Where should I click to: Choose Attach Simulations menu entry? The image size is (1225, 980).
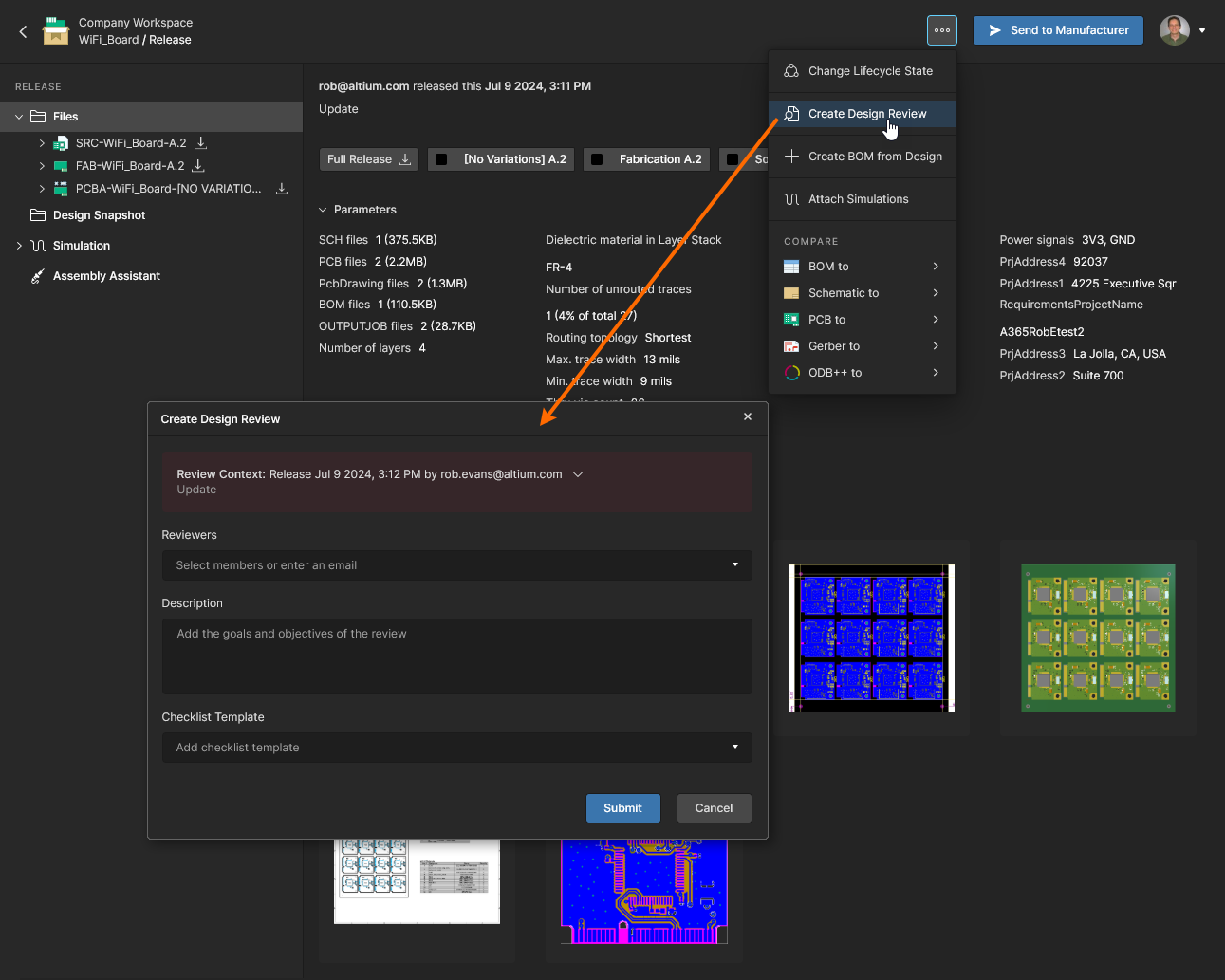coord(862,199)
